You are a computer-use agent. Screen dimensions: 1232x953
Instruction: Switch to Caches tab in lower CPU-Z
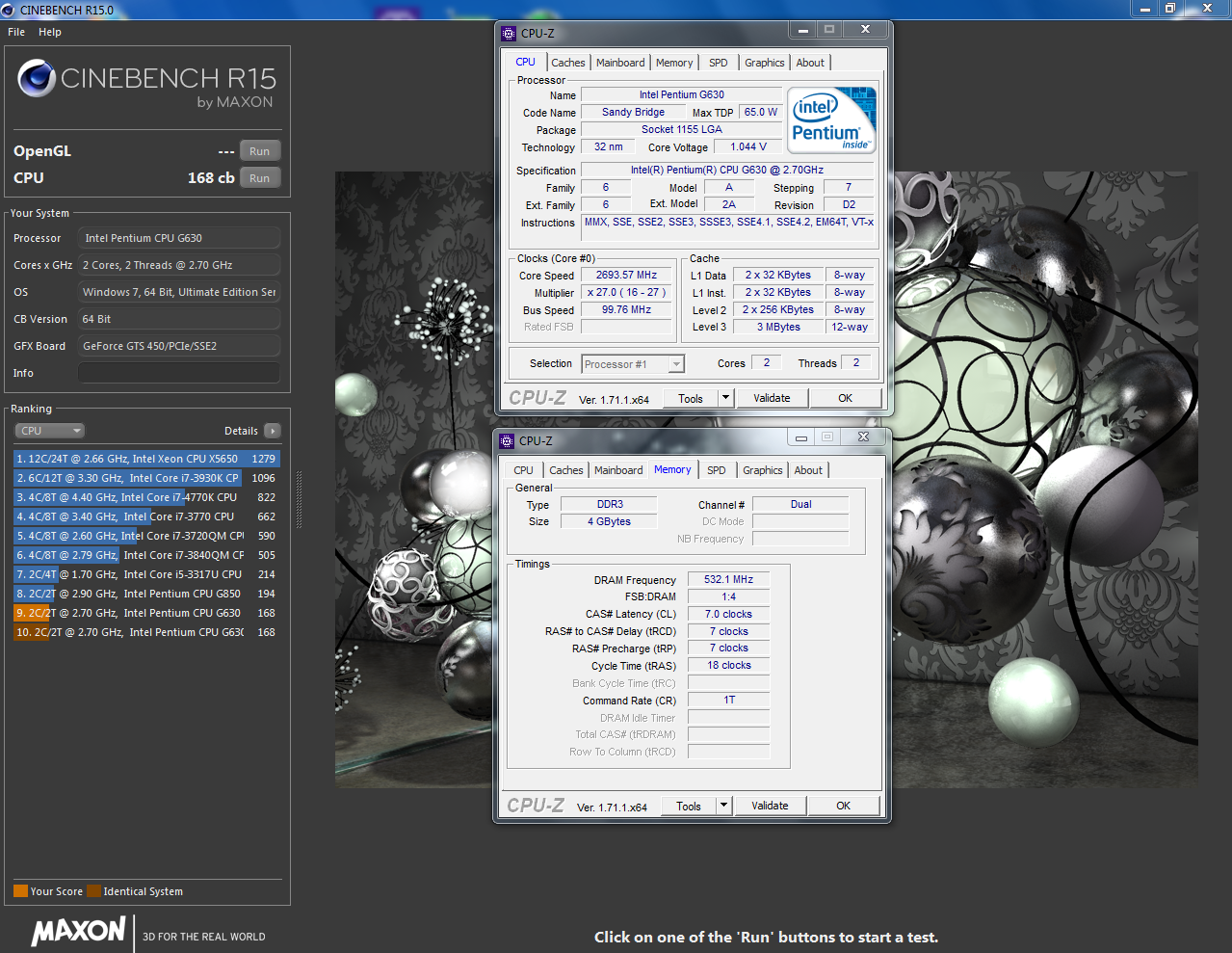(x=566, y=470)
